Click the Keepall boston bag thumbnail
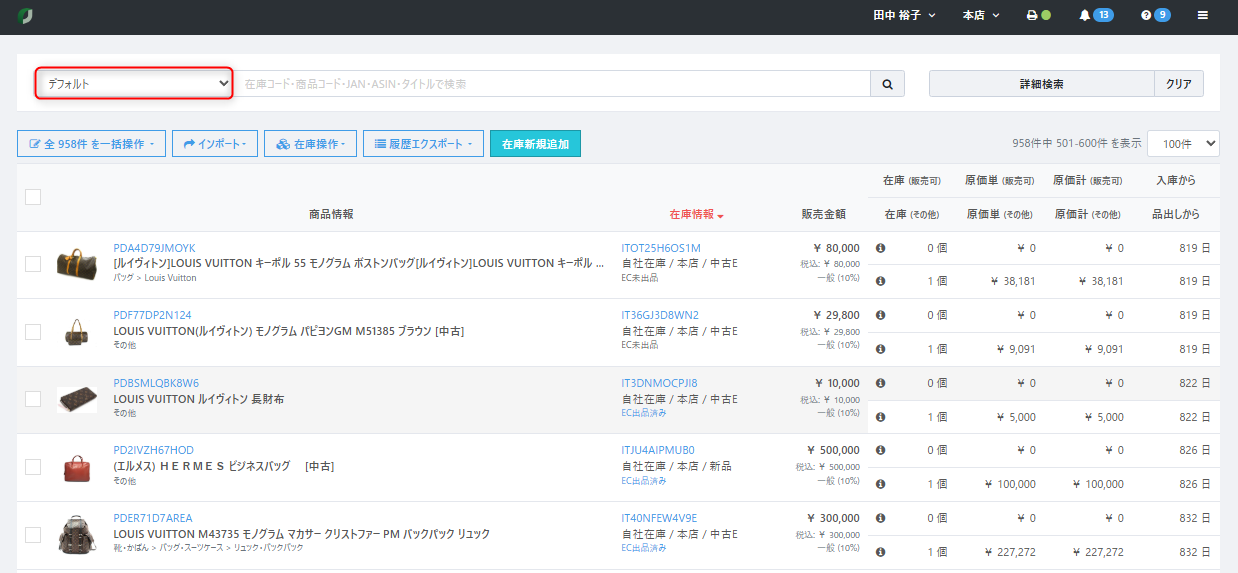Screen dimensions: 1238x573 point(76,264)
